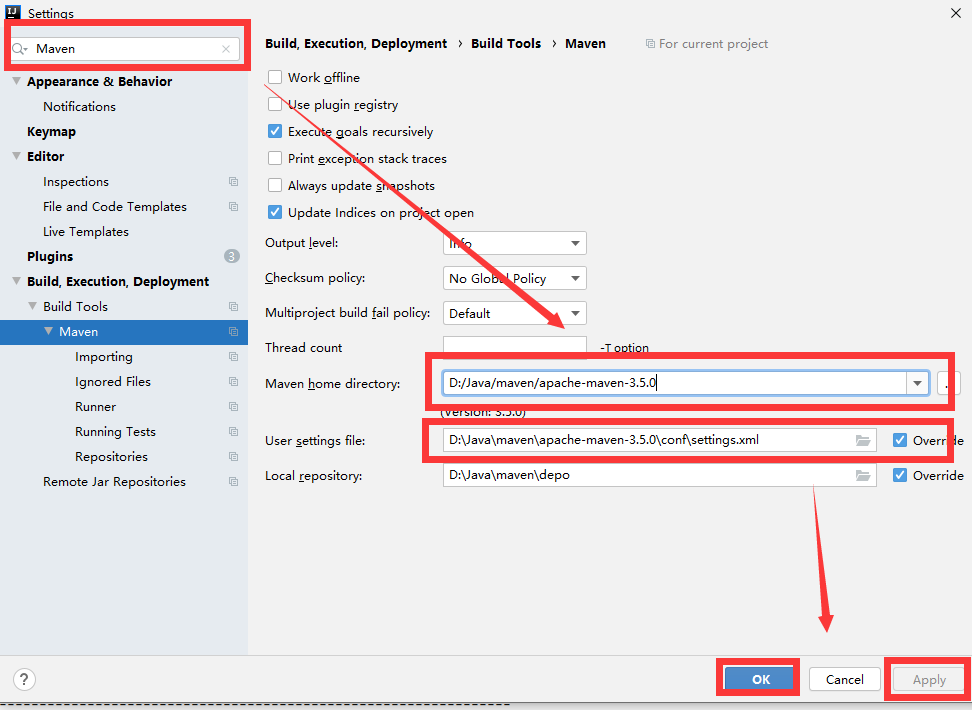Click browse button beside Maven home directory
Screen dimensions: 972x710
948,383
